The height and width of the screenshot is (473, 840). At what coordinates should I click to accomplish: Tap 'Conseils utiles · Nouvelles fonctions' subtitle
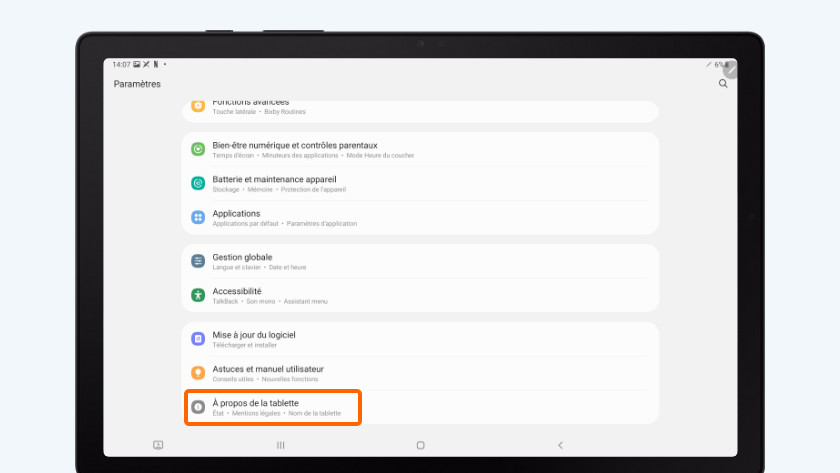[265, 379]
